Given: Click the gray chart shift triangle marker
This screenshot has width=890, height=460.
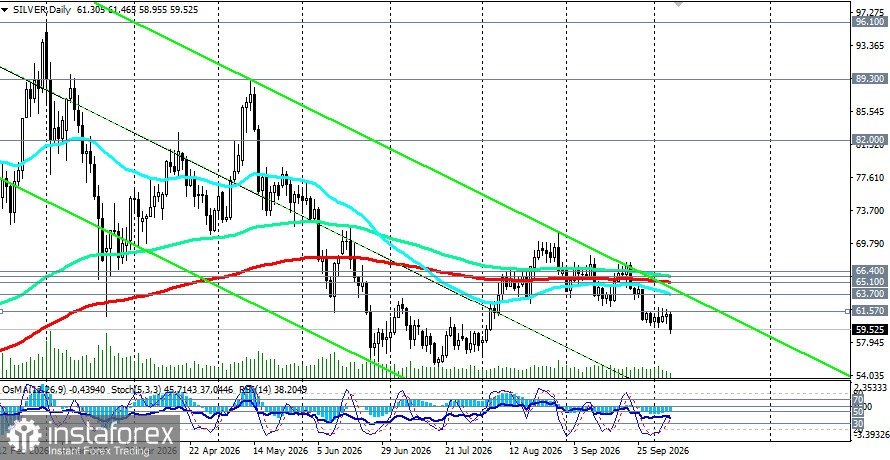Looking at the screenshot, I should [678, 3].
